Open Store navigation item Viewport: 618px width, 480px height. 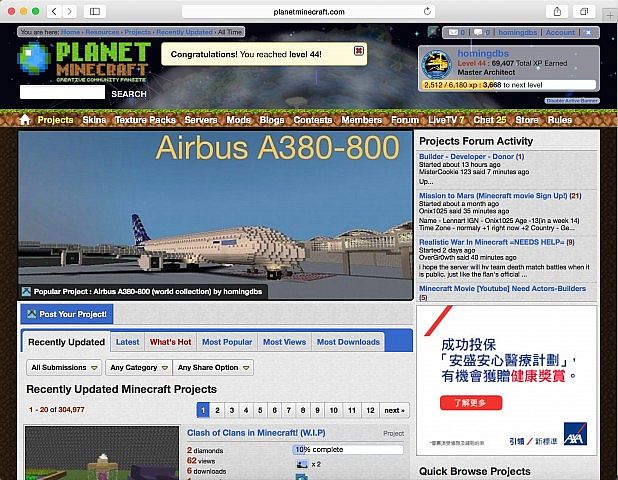click(x=527, y=120)
